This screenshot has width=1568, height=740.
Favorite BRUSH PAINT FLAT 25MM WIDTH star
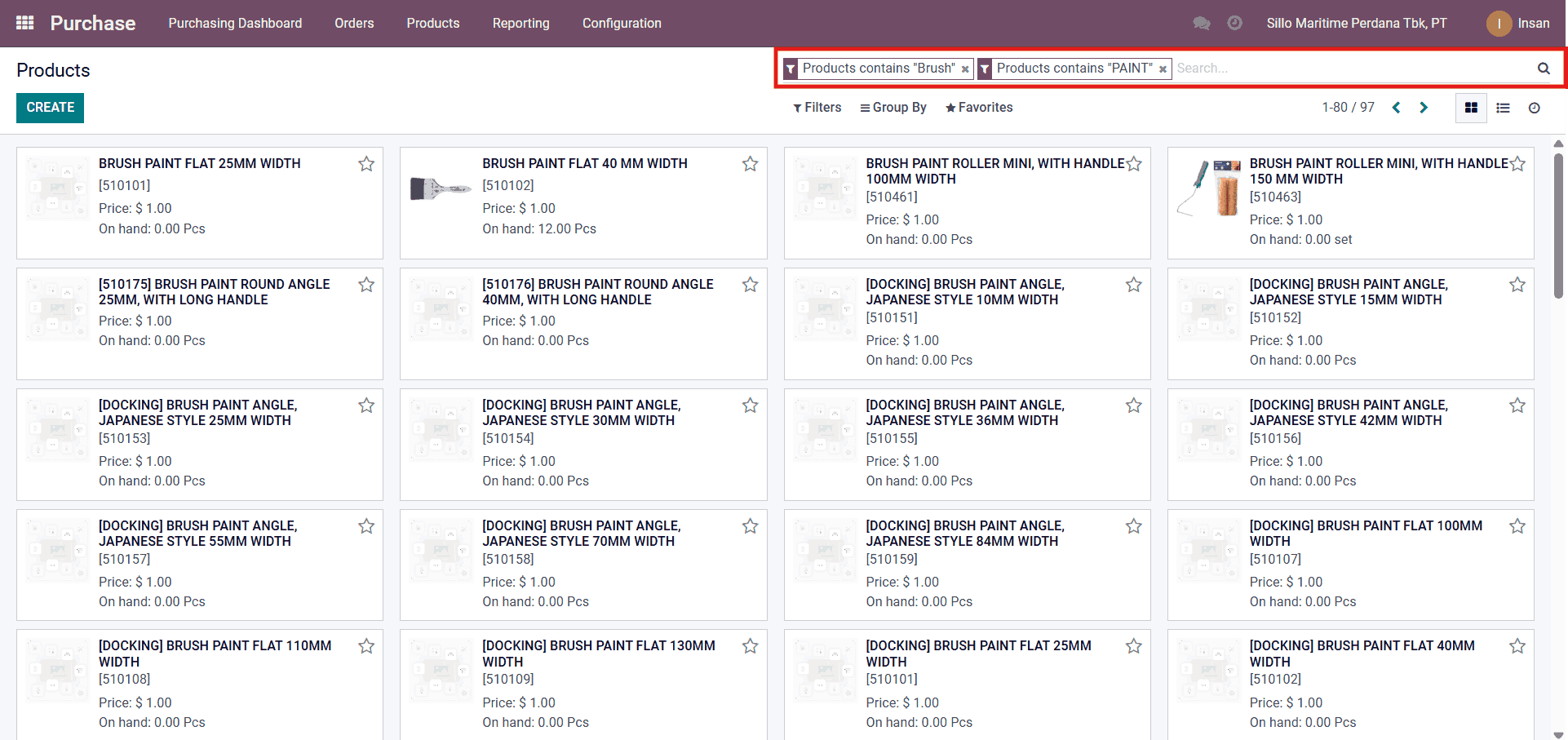[366, 164]
